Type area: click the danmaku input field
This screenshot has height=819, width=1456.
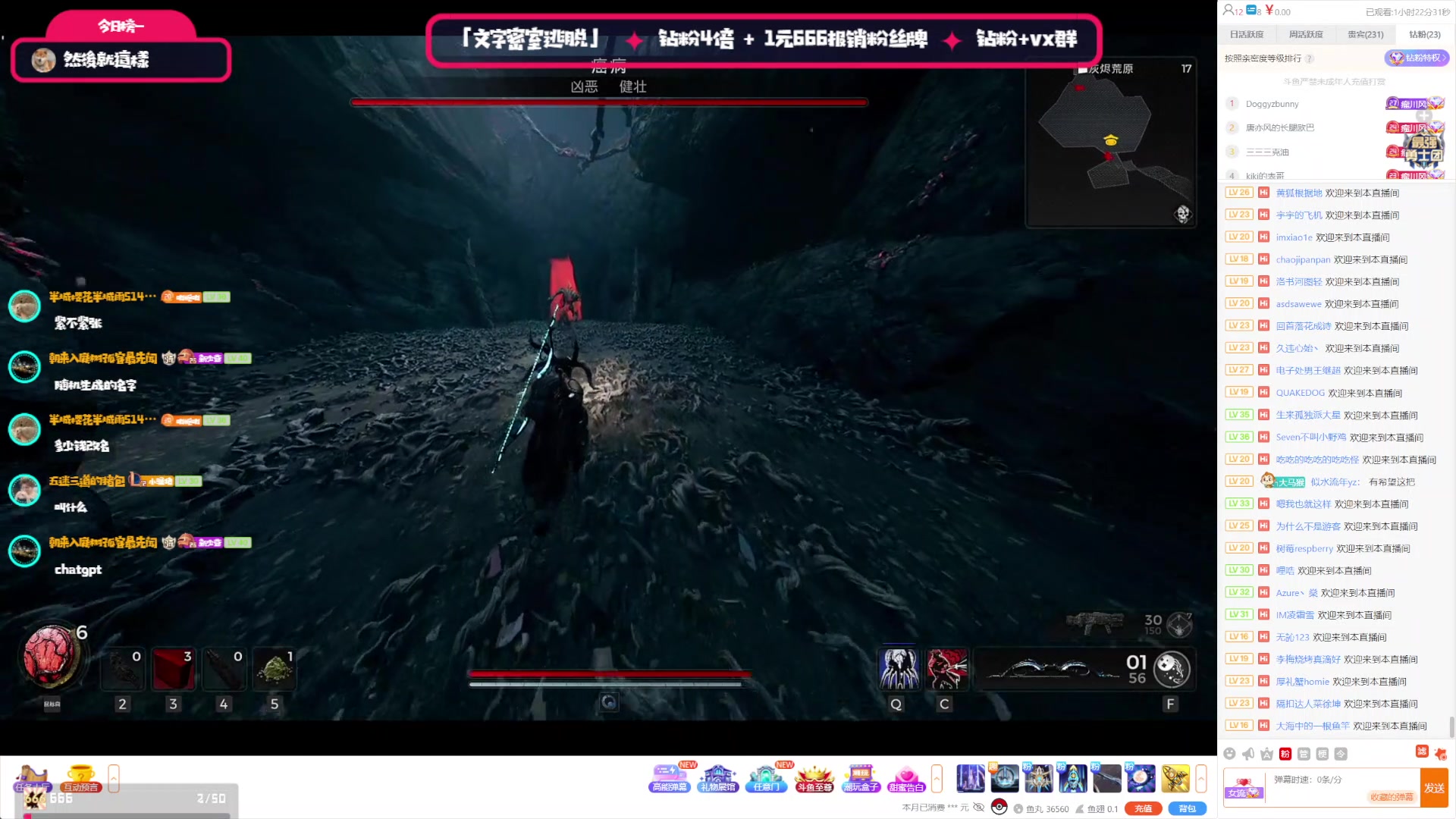(x=1342, y=789)
